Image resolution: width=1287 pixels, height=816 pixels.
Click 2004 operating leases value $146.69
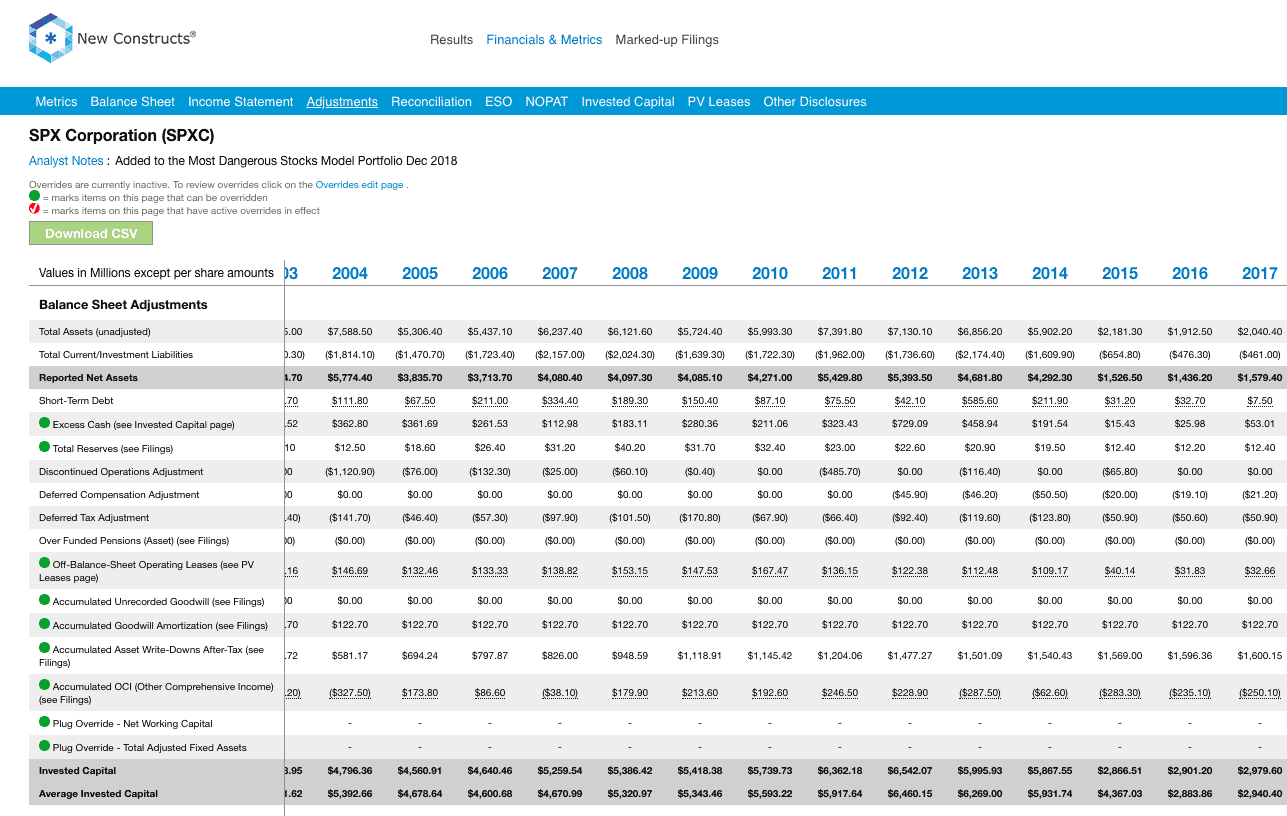pos(350,571)
